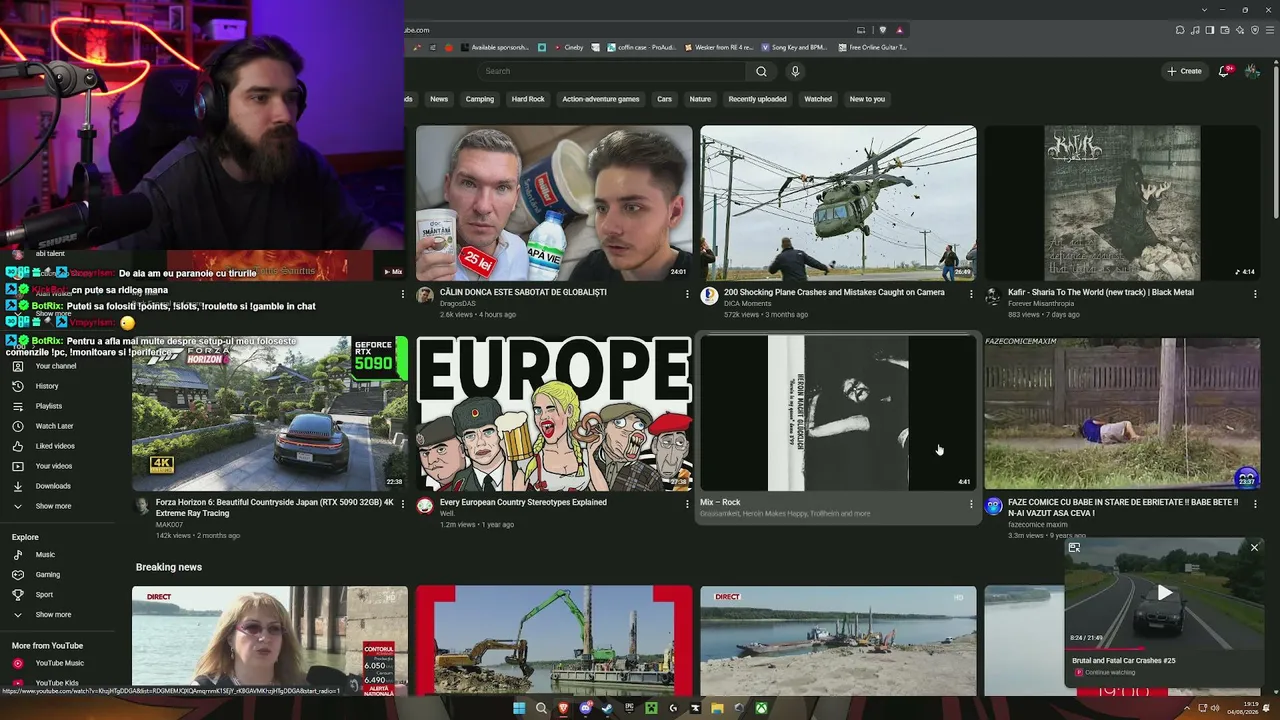Open the Forever Misanthropia channel link
The width and height of the screenshot is (1280, 720).
pyautogui.click(x=1041, y=303)
